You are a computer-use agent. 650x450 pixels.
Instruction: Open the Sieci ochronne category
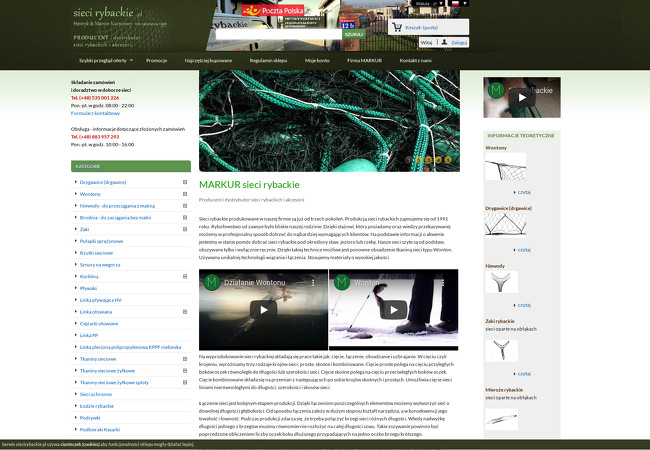click(96, 394)
